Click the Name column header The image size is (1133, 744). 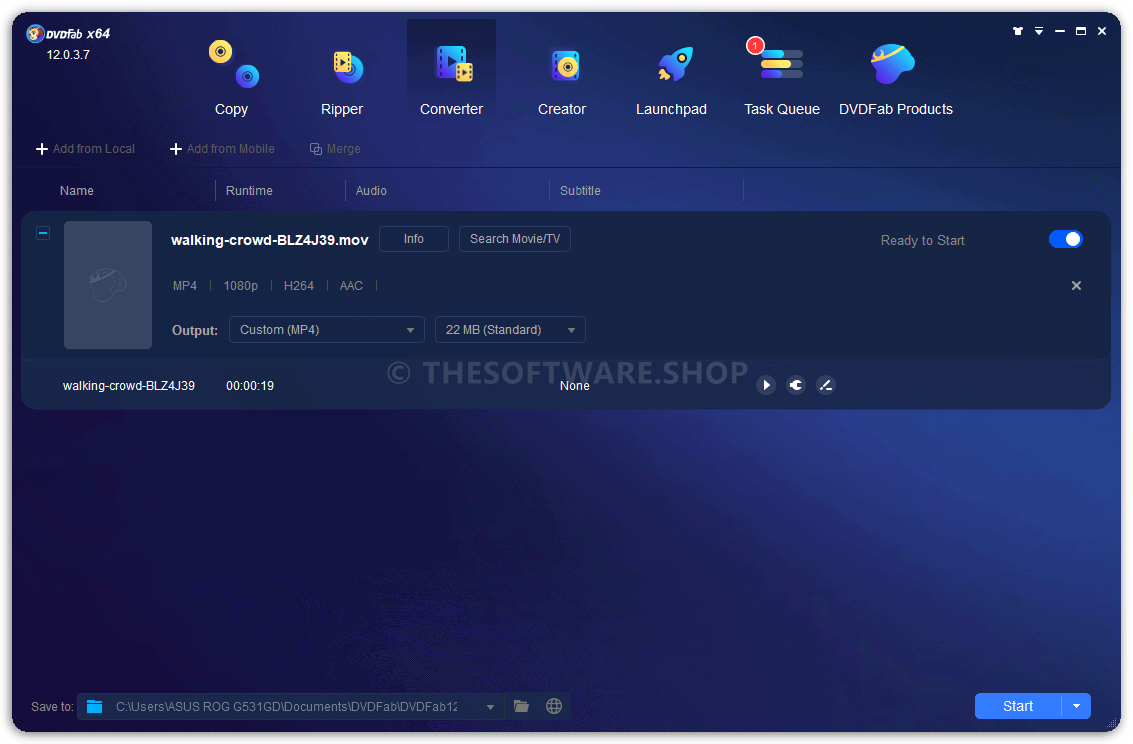tap(77, 191)
